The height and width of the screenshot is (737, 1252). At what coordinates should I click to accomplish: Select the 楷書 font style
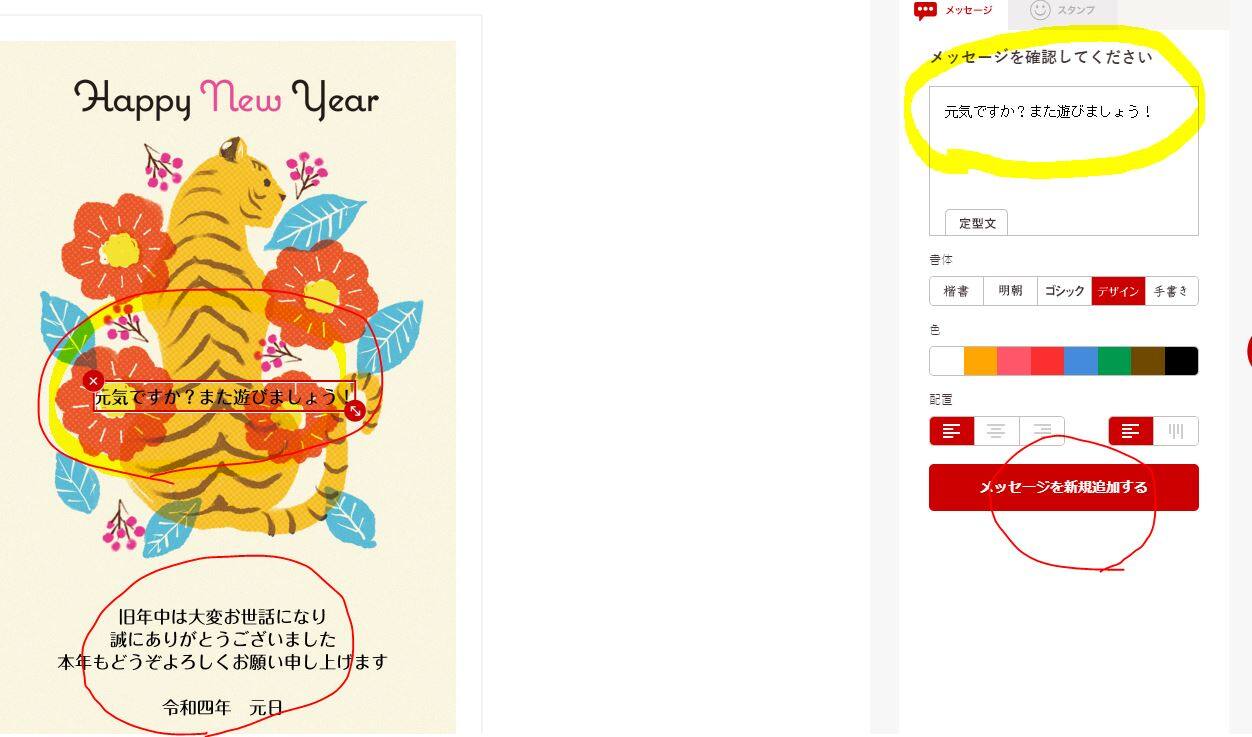tap(956, 291)
